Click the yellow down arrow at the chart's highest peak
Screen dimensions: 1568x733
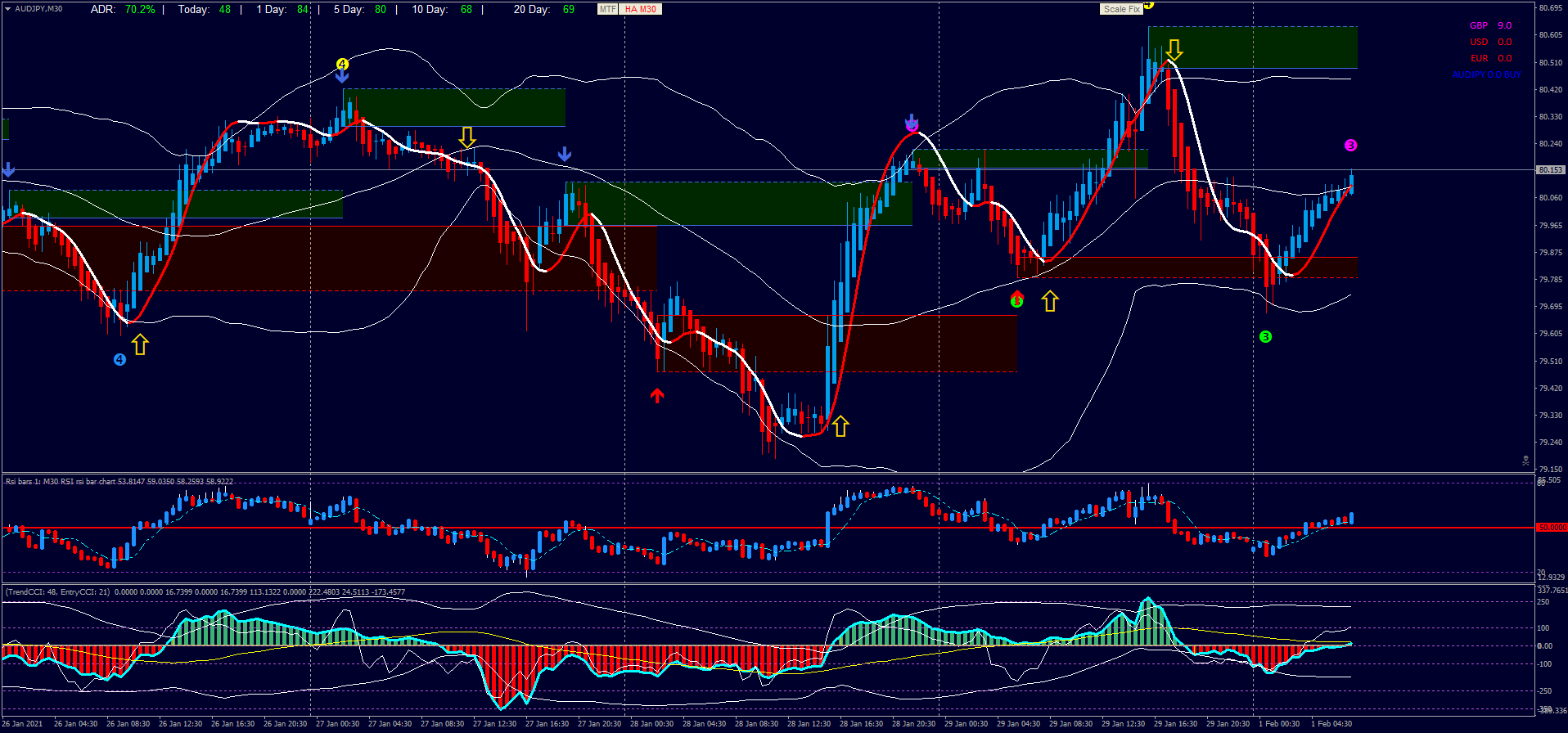pos(1174,50)
